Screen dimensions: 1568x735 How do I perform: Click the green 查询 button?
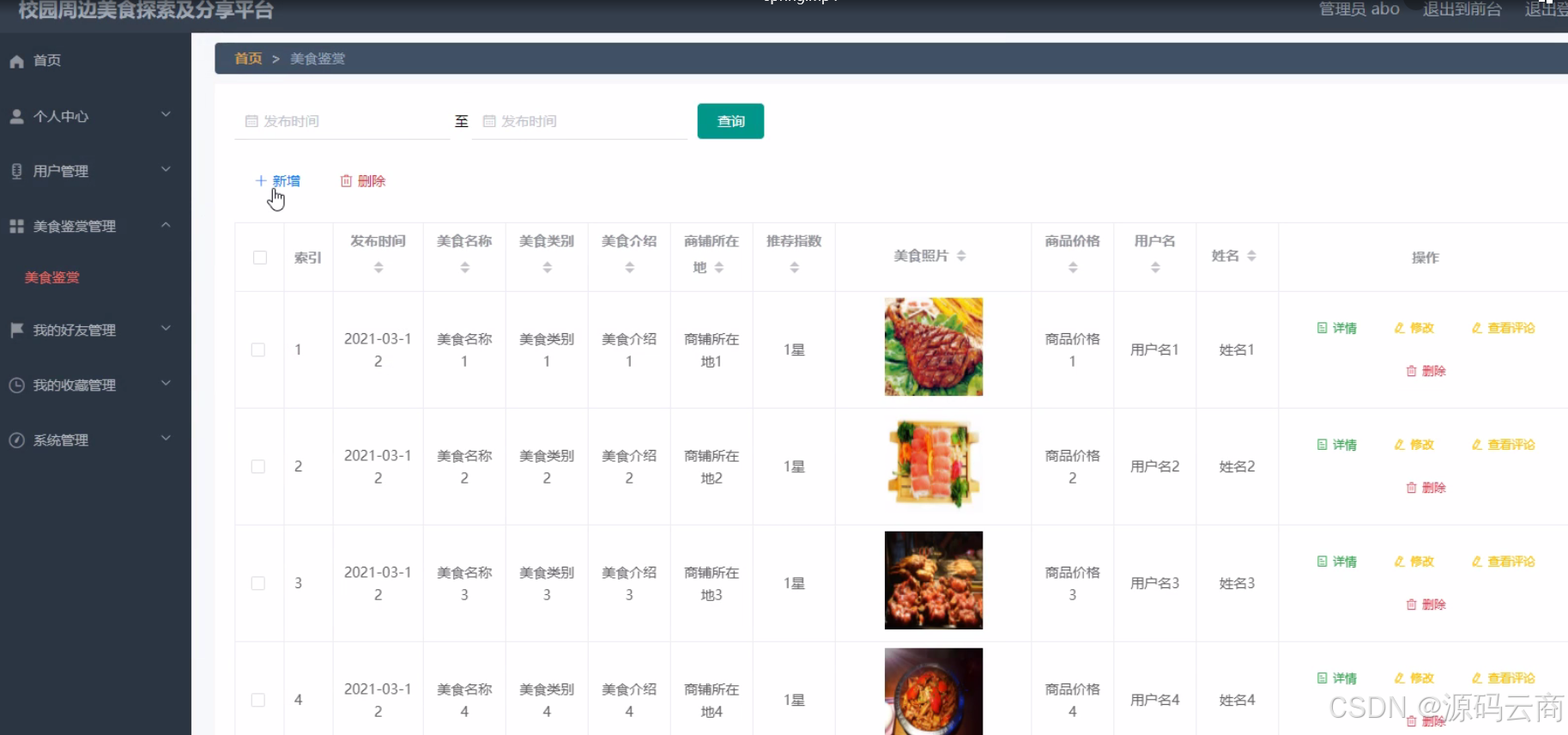point(730,121)
